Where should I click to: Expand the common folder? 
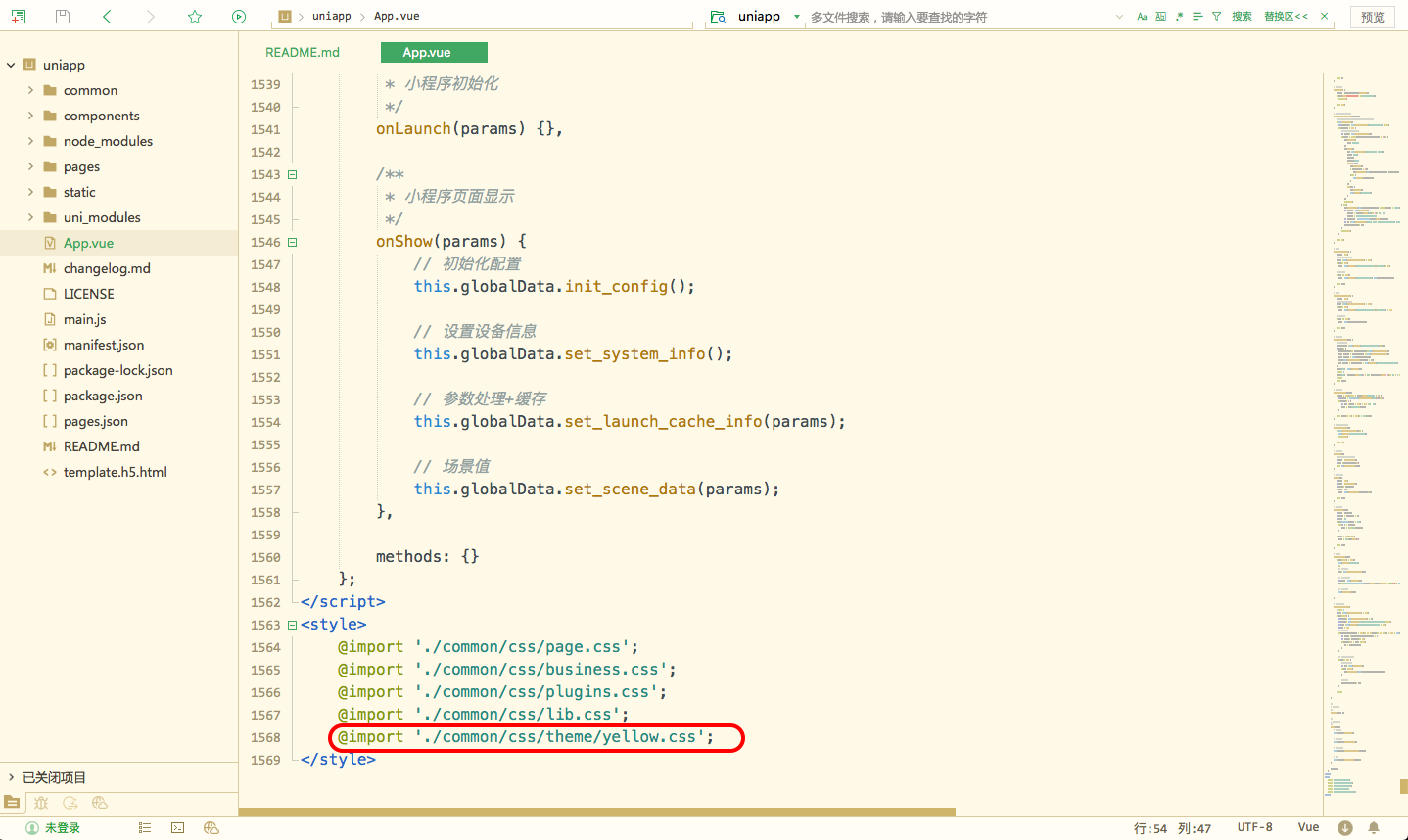(30, 90)
